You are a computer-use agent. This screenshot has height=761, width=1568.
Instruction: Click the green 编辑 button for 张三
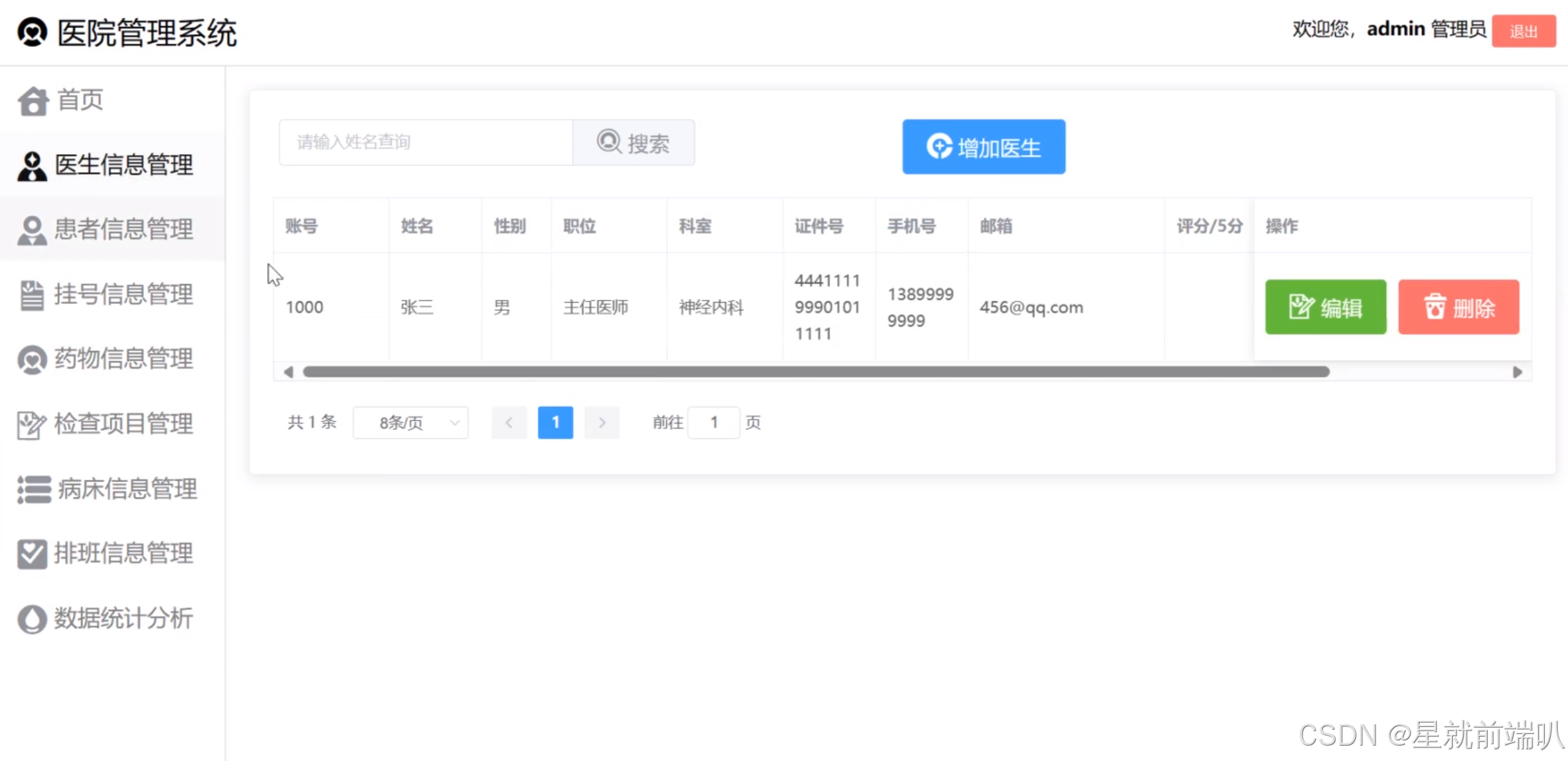pos(1325,307)
